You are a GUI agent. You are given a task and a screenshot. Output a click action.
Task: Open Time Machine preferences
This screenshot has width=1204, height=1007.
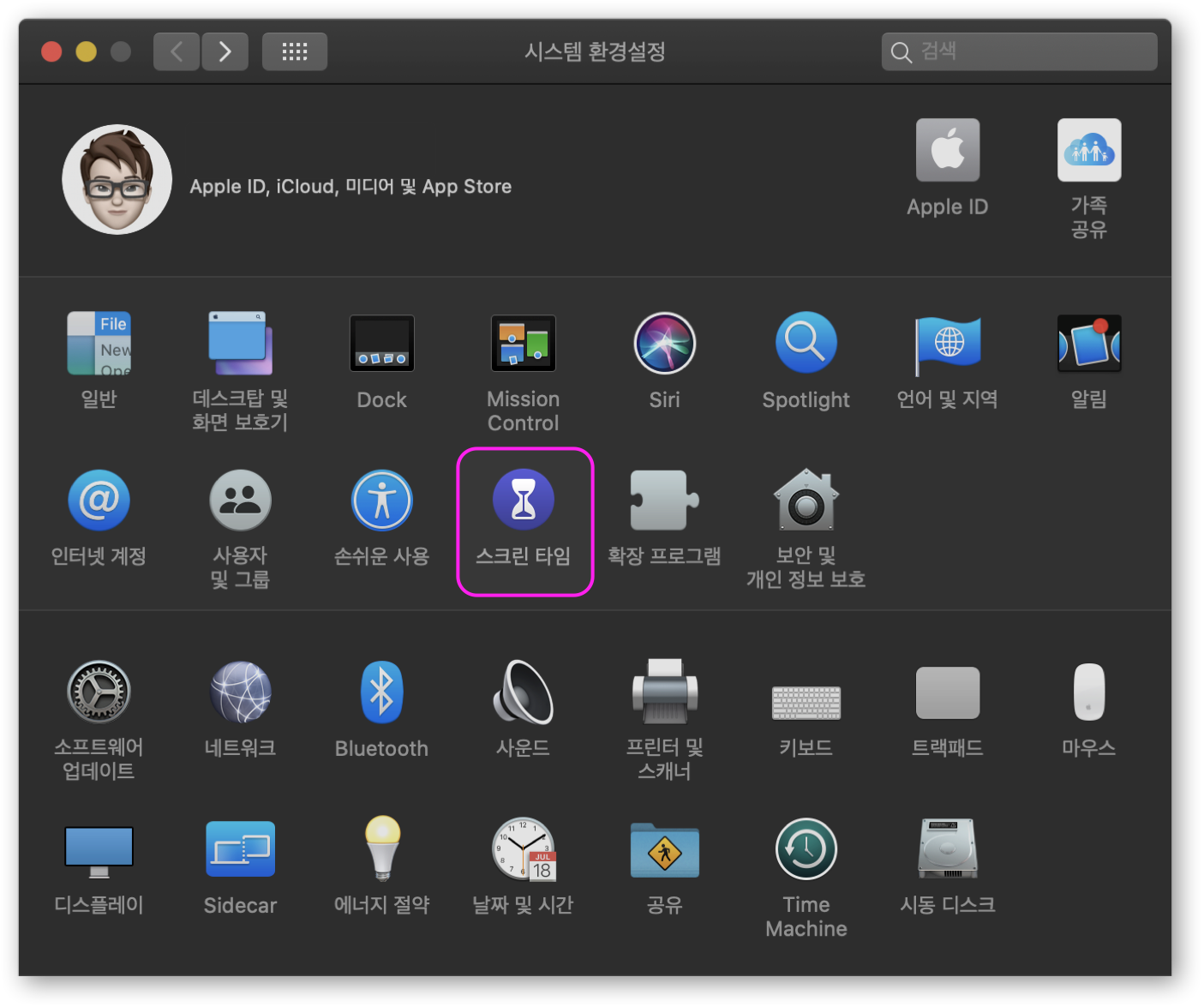tap(806, 849)
